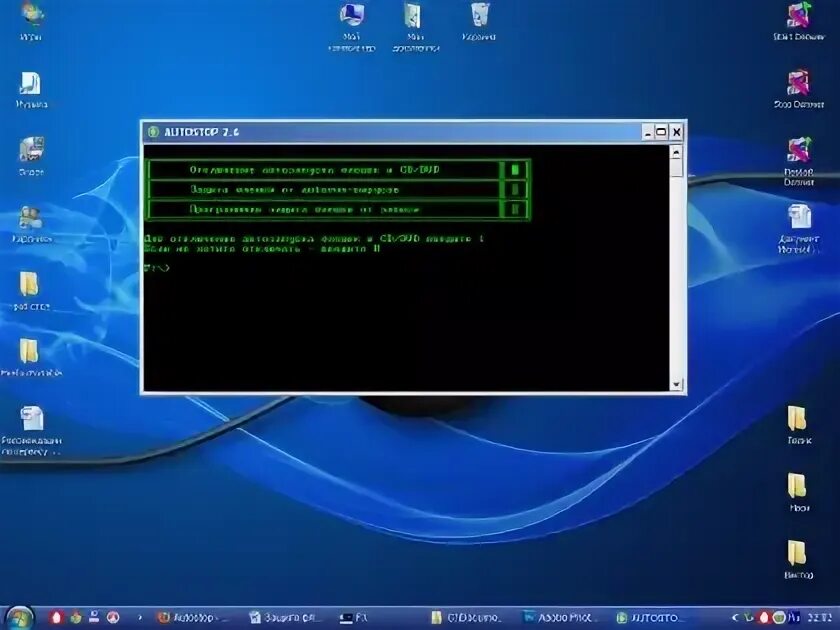This screenshot has width=840, height=630.
Task: Click the red Opera icon in system tray
Action: point(764,618)
